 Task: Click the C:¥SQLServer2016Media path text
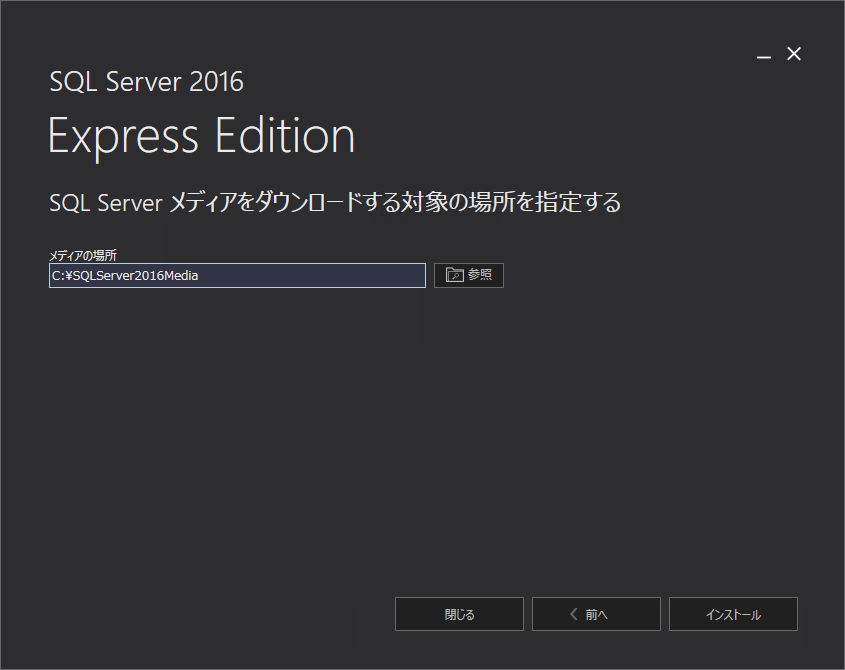pyautogui.click(x=125, y=275)
